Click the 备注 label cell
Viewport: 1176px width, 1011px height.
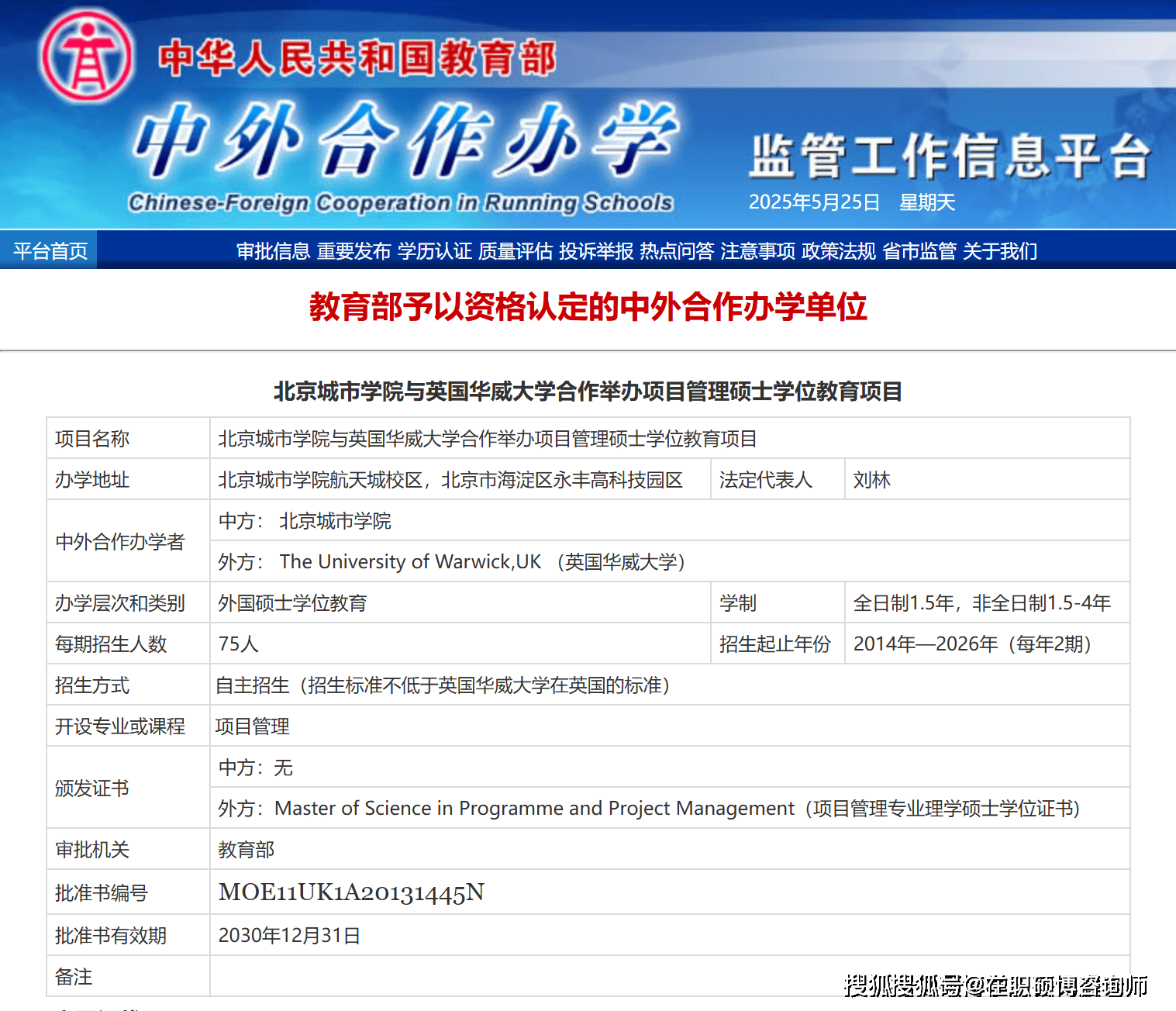pyautogui.click(x=128, y=977)
